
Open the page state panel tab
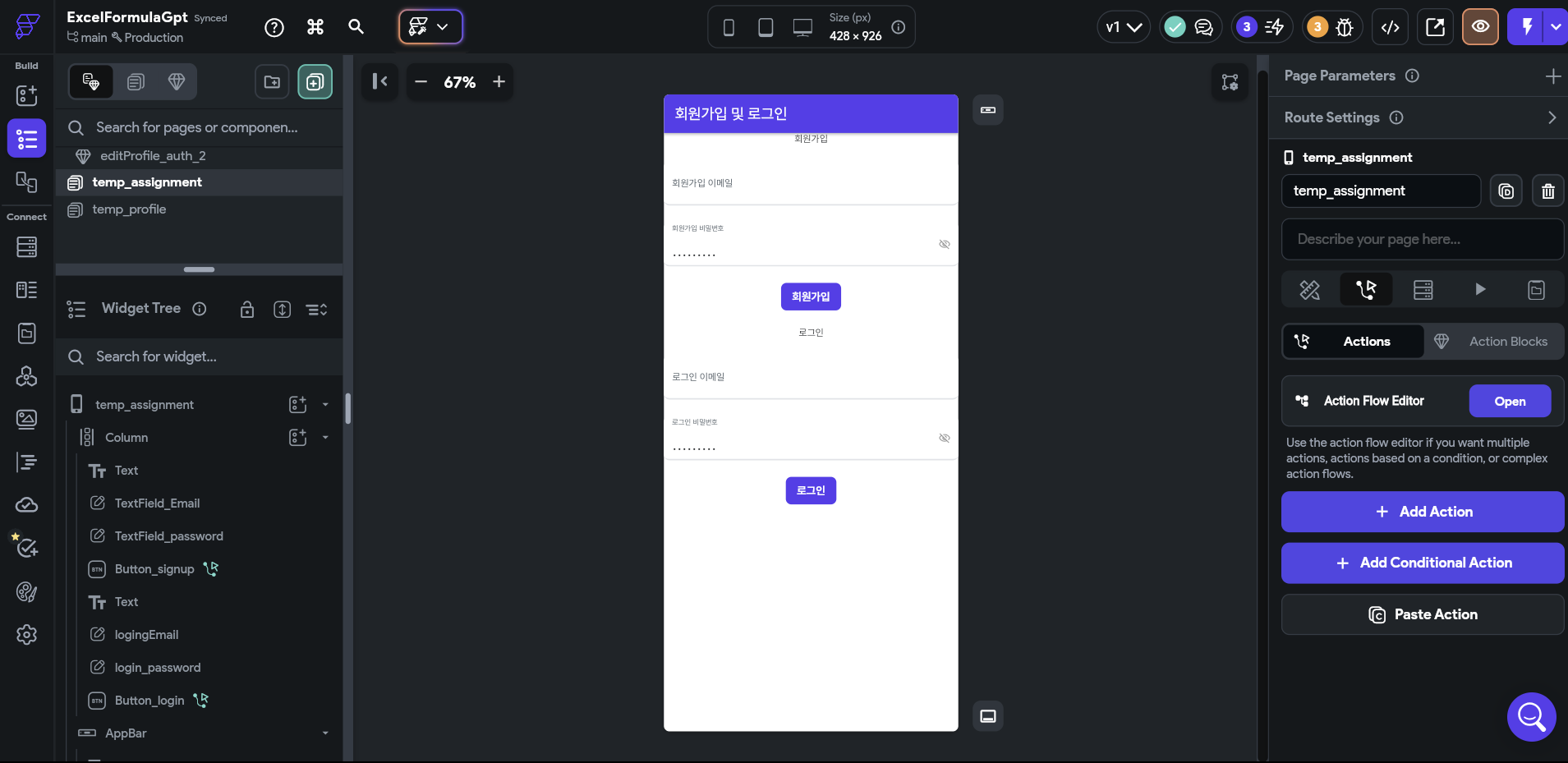[1537, 289]
